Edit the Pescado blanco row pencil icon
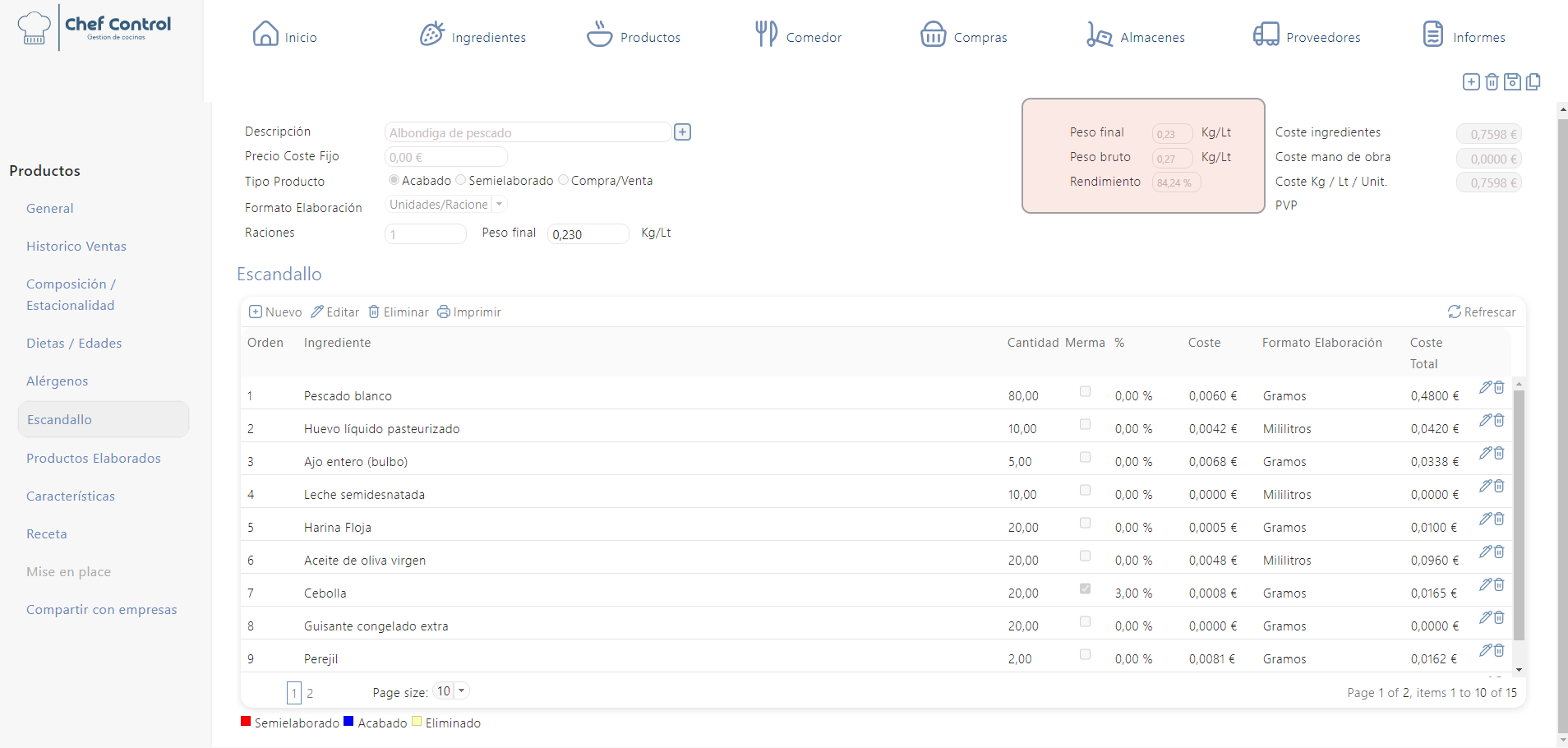Viewport: 1568px width, 748px height. (x=1485, y=387)
